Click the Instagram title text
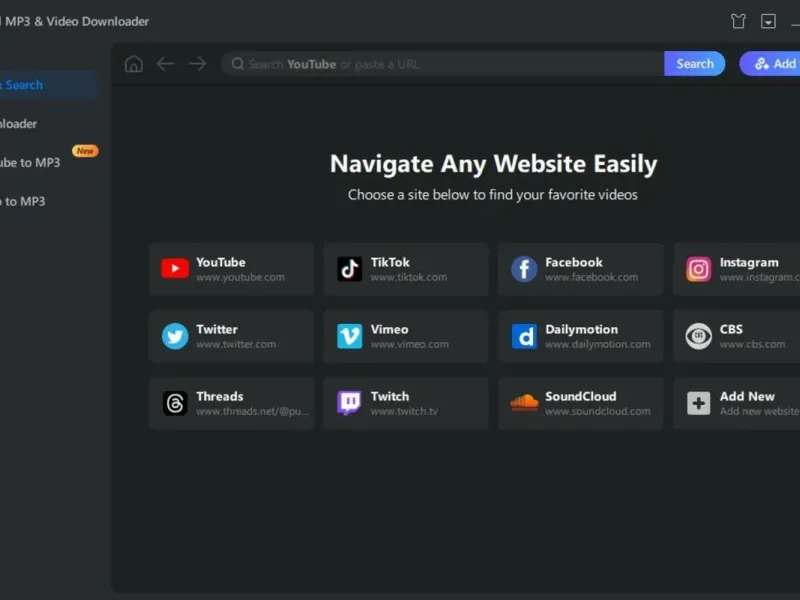800x600 pixels. [x=749, y=262]
